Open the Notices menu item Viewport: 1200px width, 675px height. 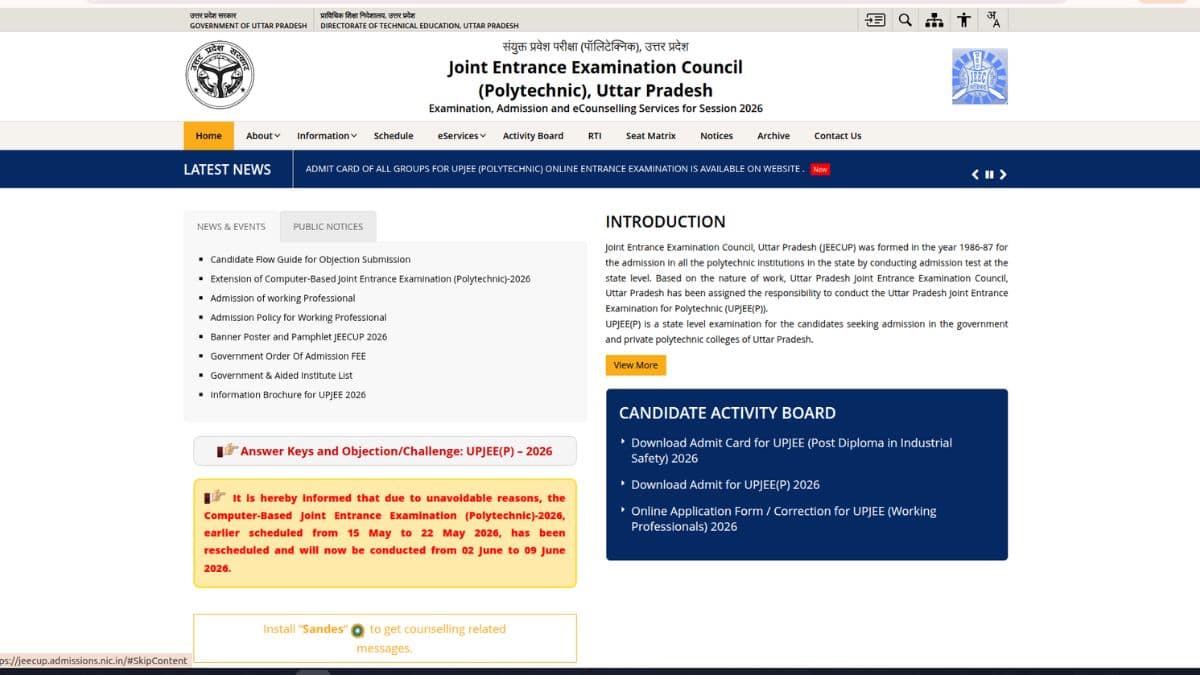(716, 136)
